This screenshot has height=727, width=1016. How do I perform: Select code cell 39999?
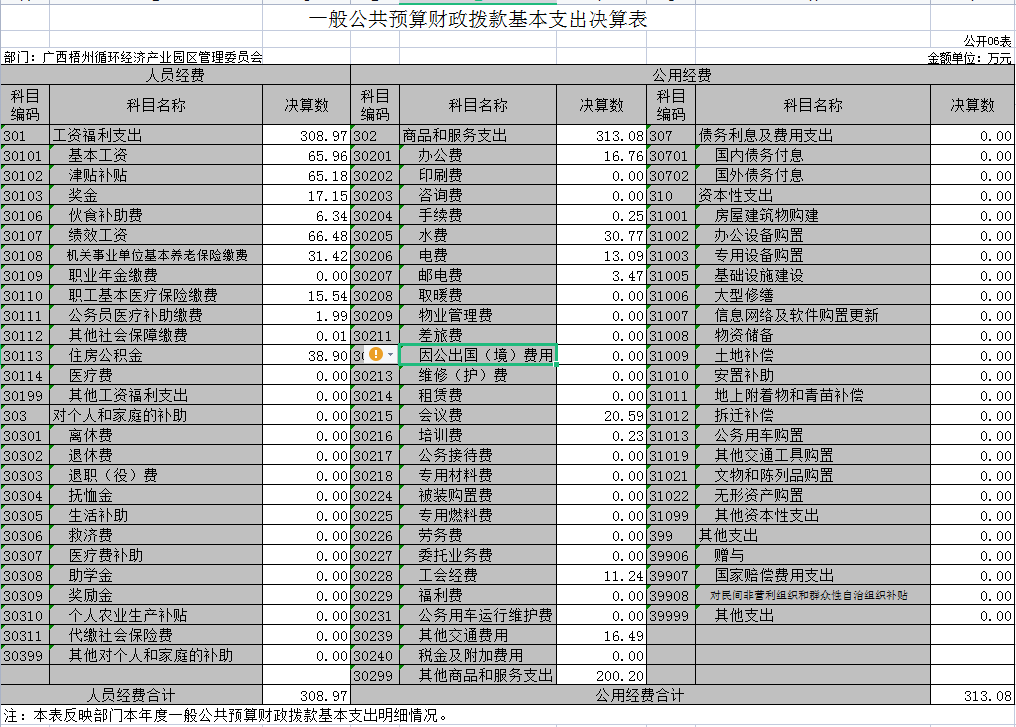671,616
